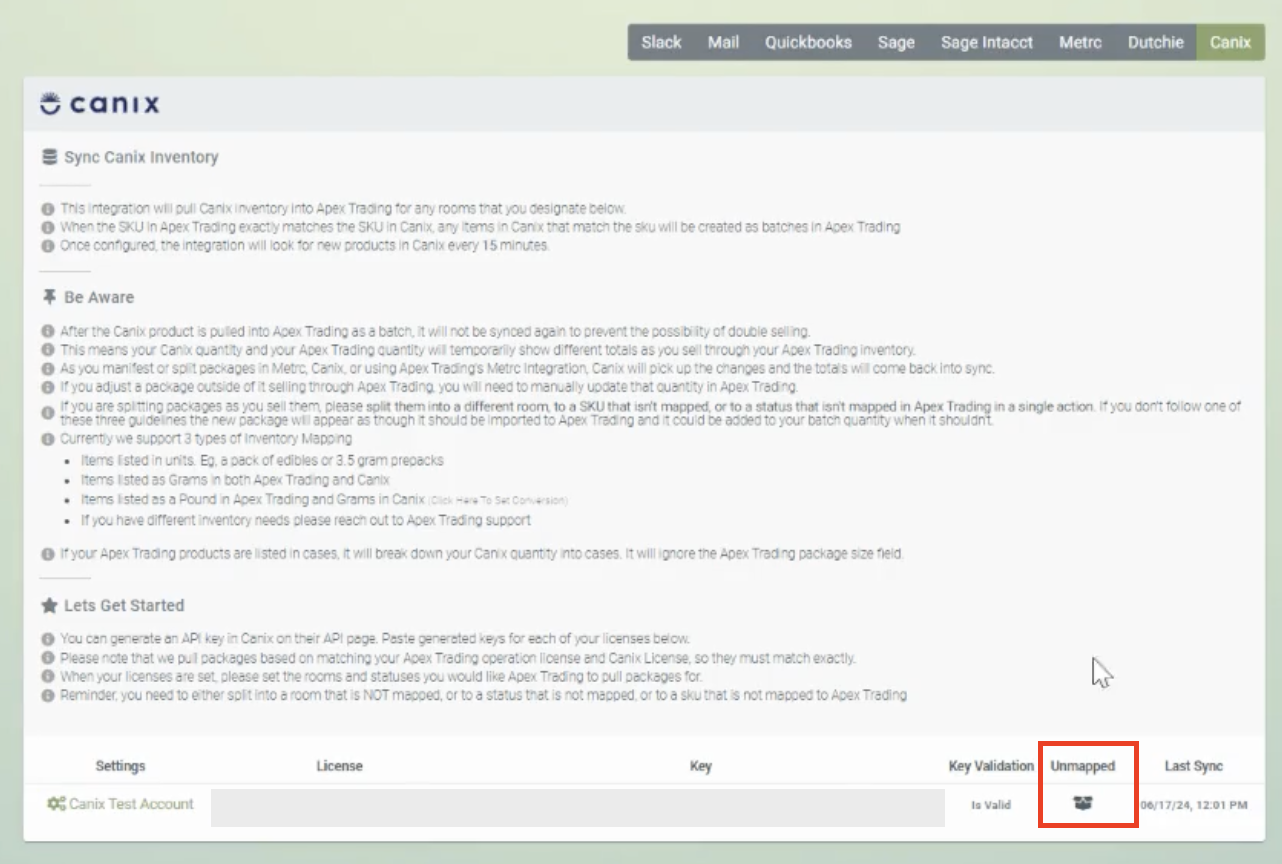
Task: Click the 'Is Valid' key validation status
Action: pyautogui.click(x=990, y=804)
